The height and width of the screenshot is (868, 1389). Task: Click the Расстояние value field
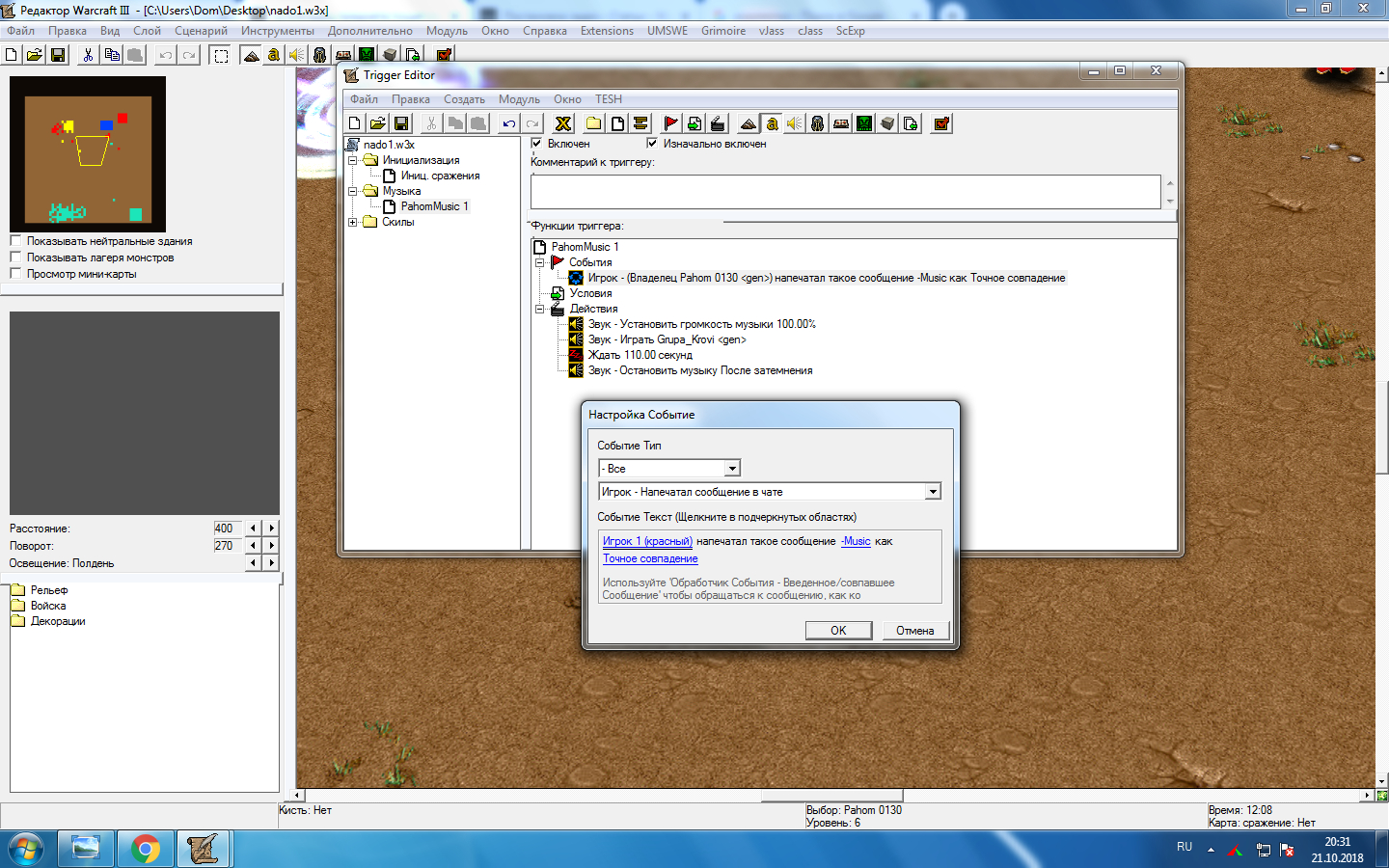229,529
